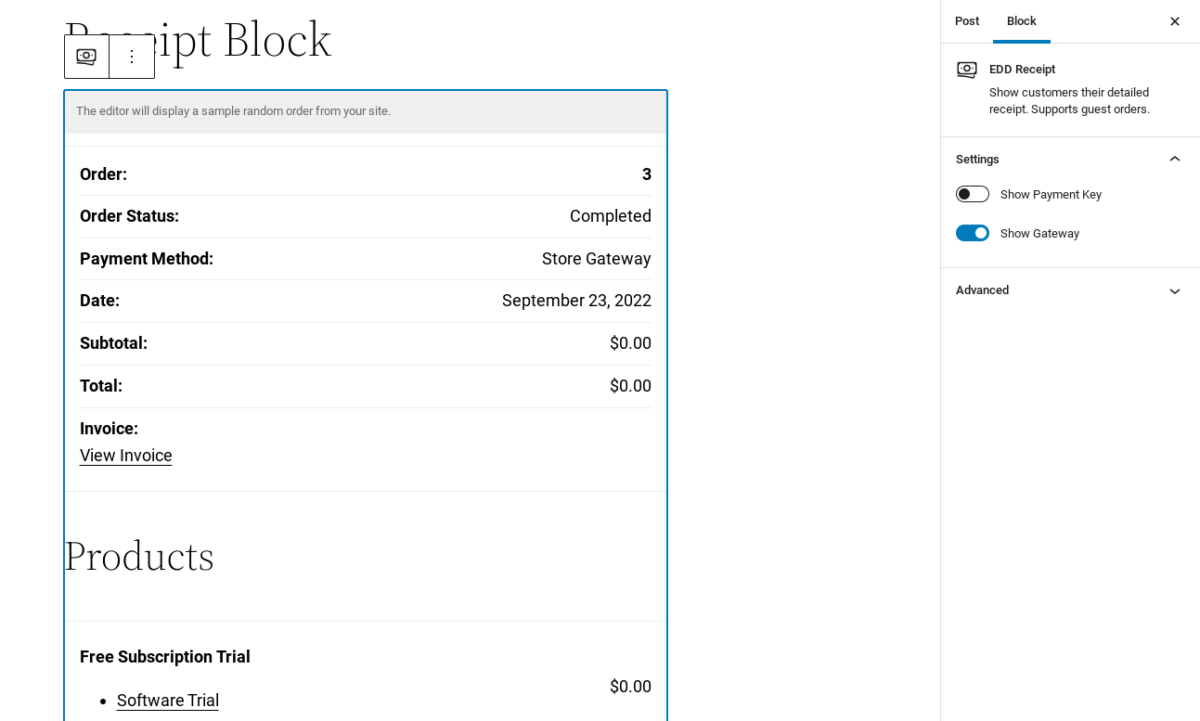The image size is (1200, 721).
Task: Select the Block tab
Action: click(1021, 21)
